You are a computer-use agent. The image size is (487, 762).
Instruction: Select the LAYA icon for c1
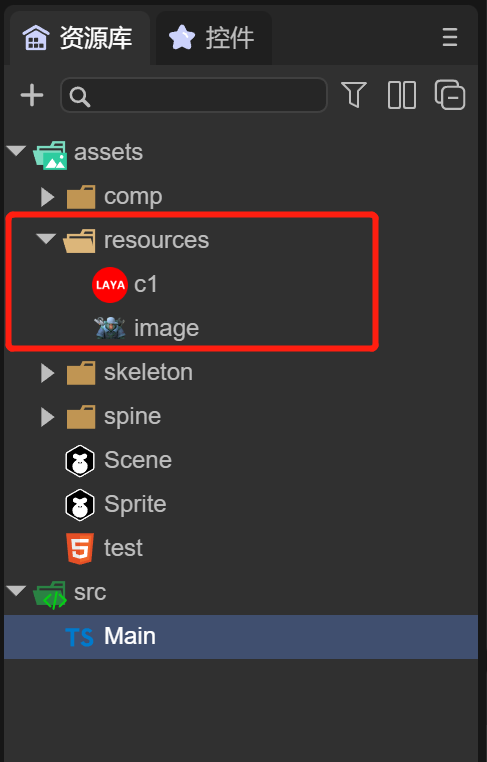coord(110,285)
